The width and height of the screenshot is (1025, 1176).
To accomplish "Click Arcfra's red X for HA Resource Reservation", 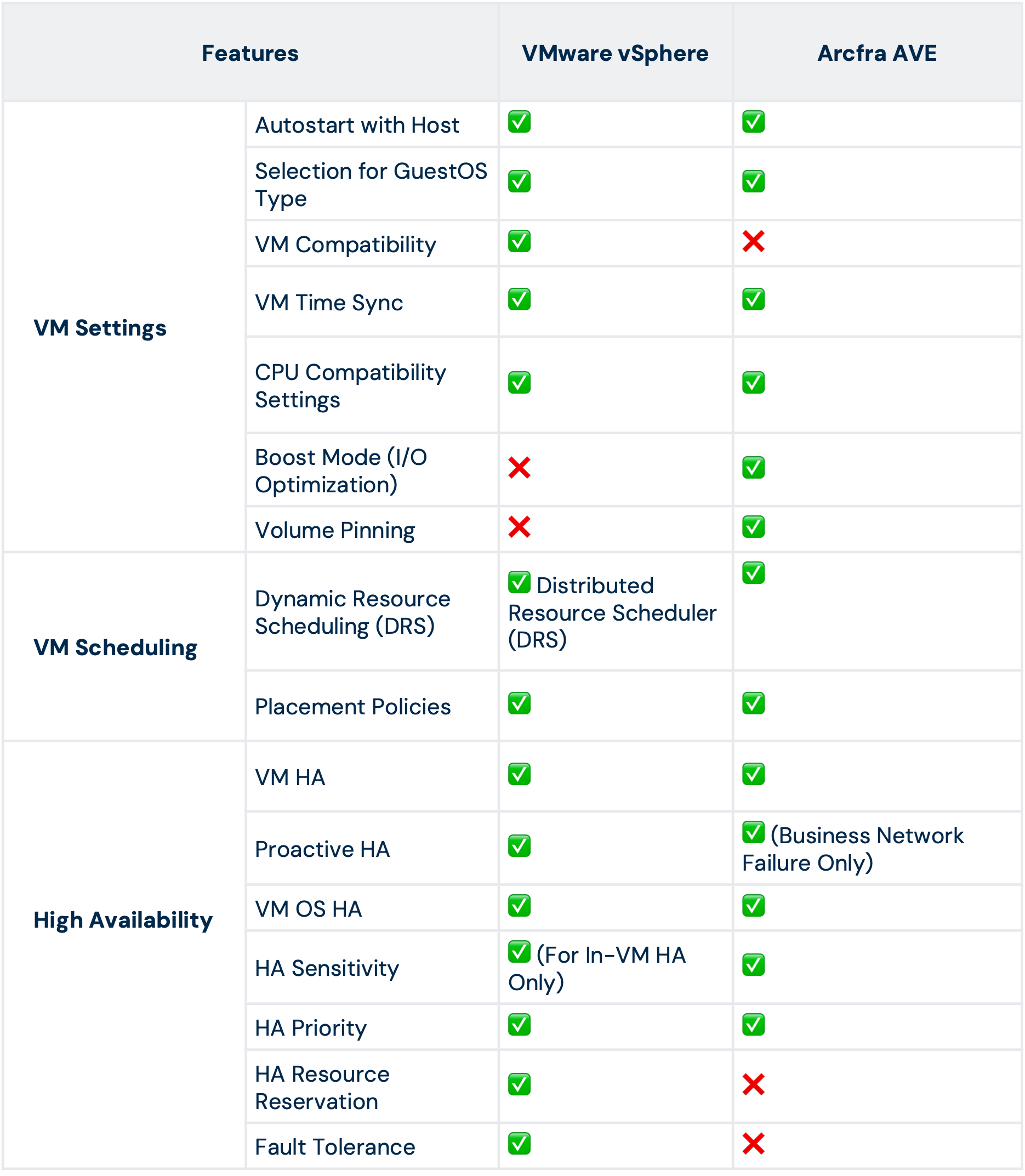I will coord(753,1084).
